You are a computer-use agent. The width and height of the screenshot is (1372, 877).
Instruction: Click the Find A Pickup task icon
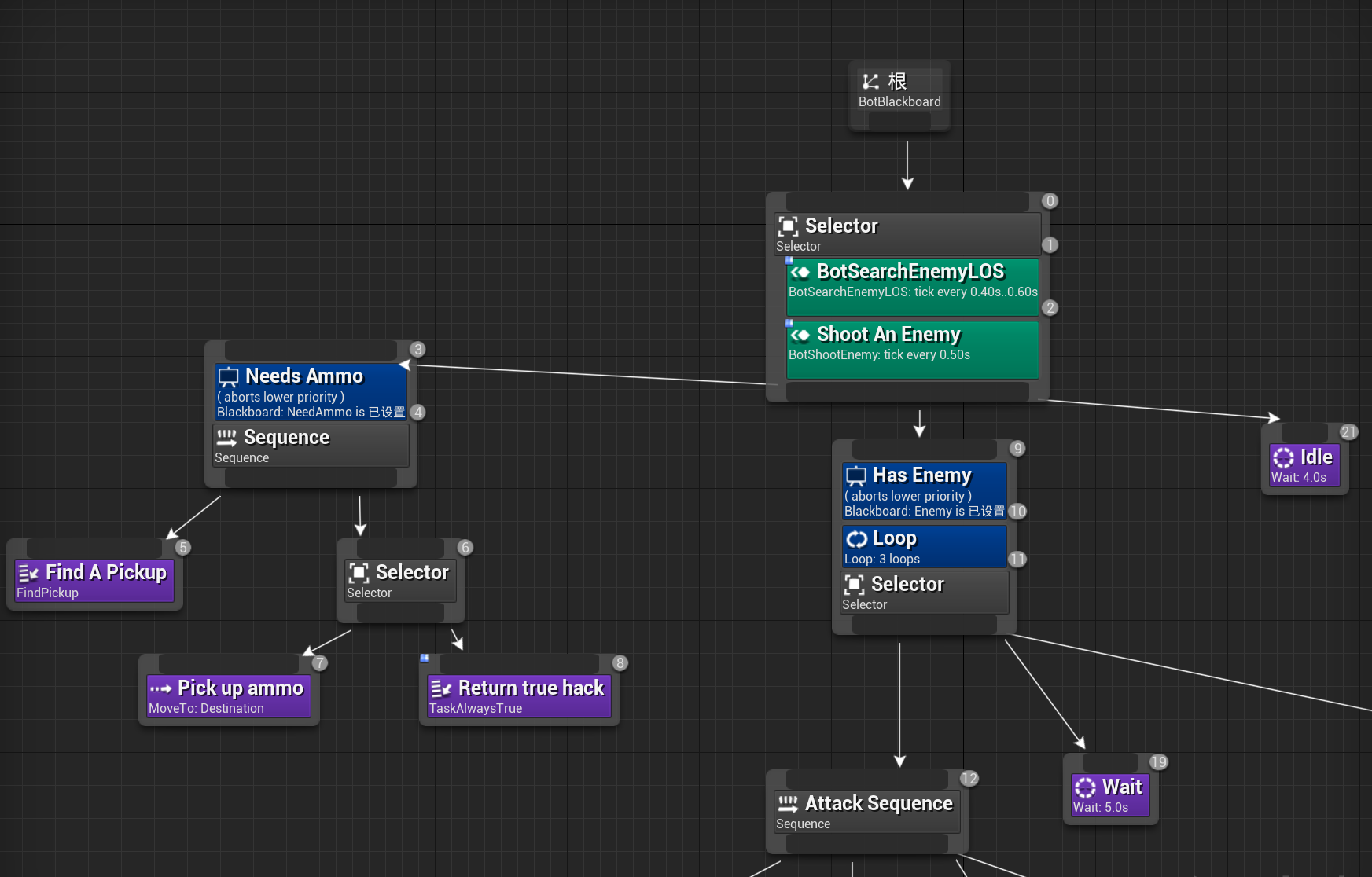28,573
